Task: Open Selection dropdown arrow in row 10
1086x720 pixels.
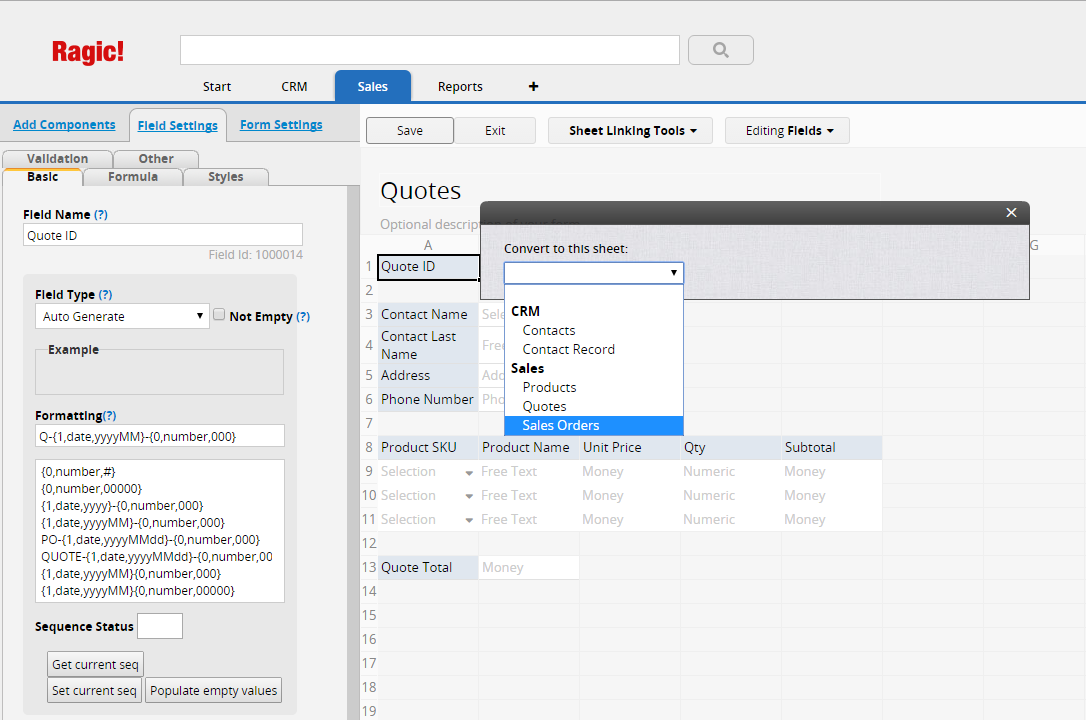Action: (x=469, y=496)
